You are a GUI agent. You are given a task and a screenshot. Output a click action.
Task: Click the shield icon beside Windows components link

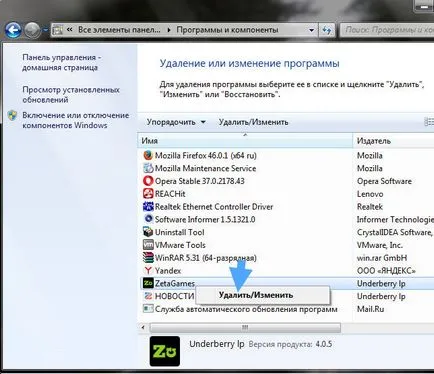[12, 115]
